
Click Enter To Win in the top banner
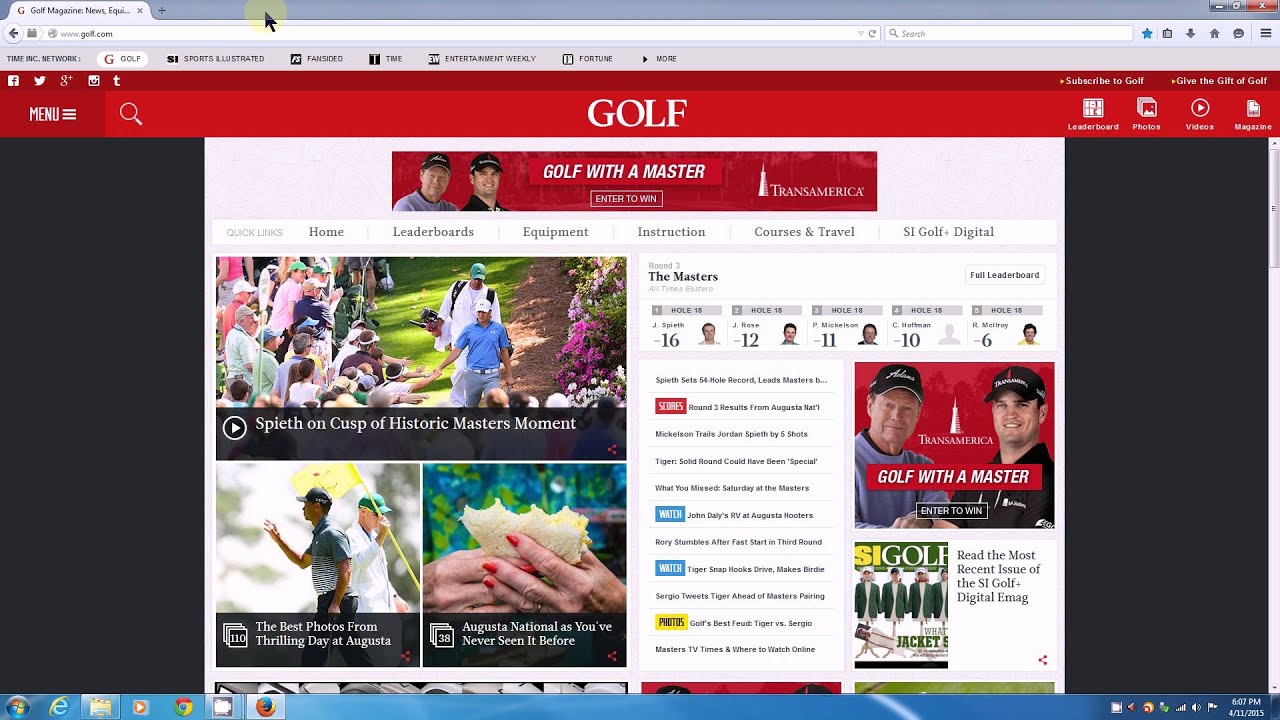pos(626,199)
